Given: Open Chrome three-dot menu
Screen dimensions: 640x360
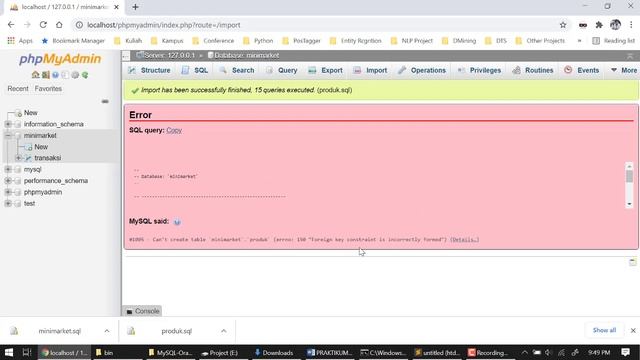Looking at the screenshot, I should click(x=631, y=25).
